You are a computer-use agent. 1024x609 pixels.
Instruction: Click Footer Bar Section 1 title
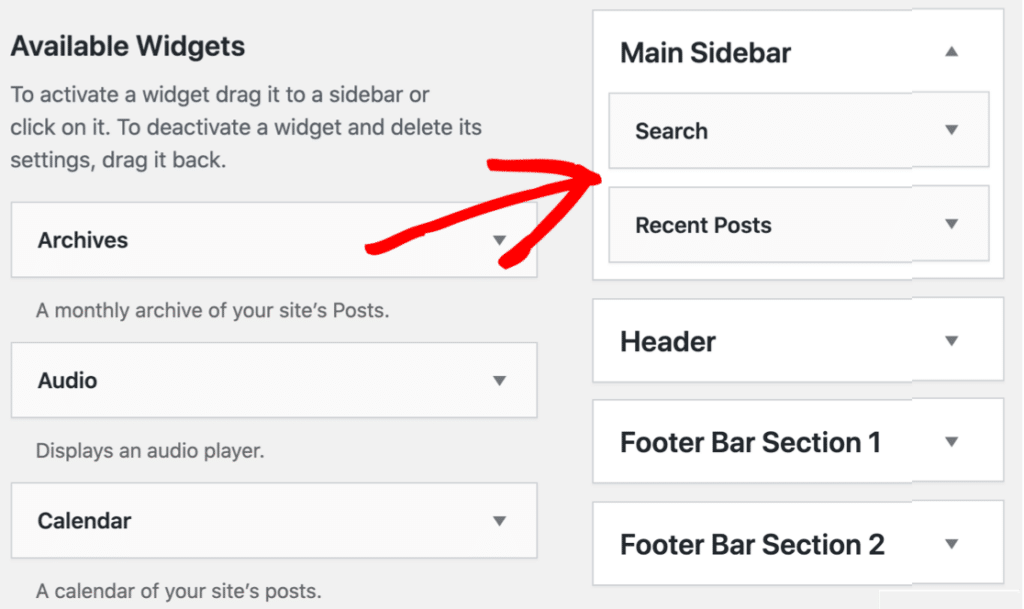tap(751, 441)
